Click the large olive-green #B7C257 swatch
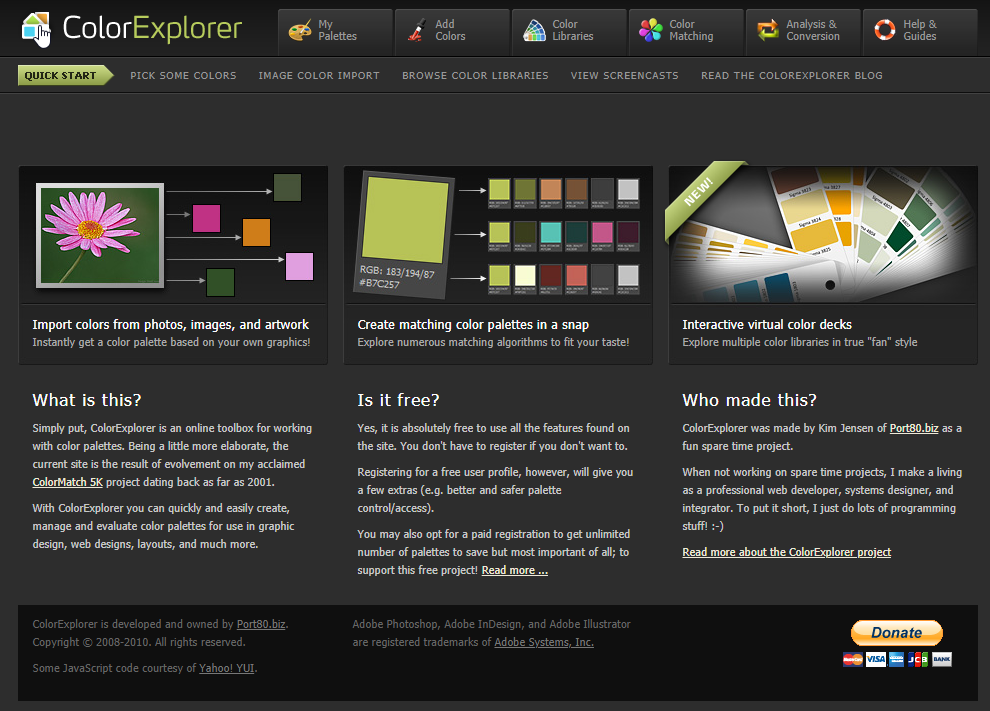The image size is (990, 711). (x=405, y=220)
